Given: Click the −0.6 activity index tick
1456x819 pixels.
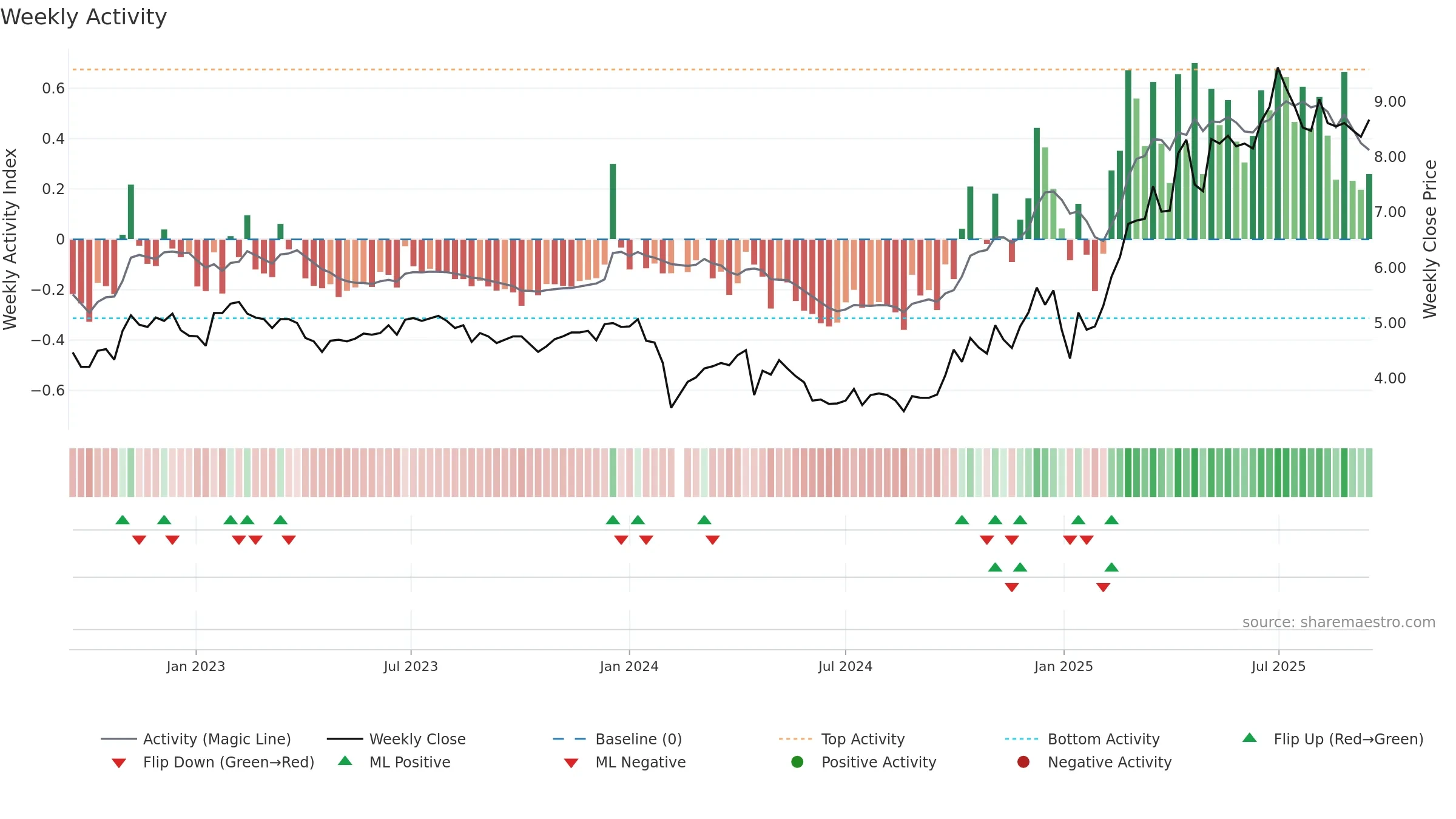Looking at the screenshot, I should 48,390.
